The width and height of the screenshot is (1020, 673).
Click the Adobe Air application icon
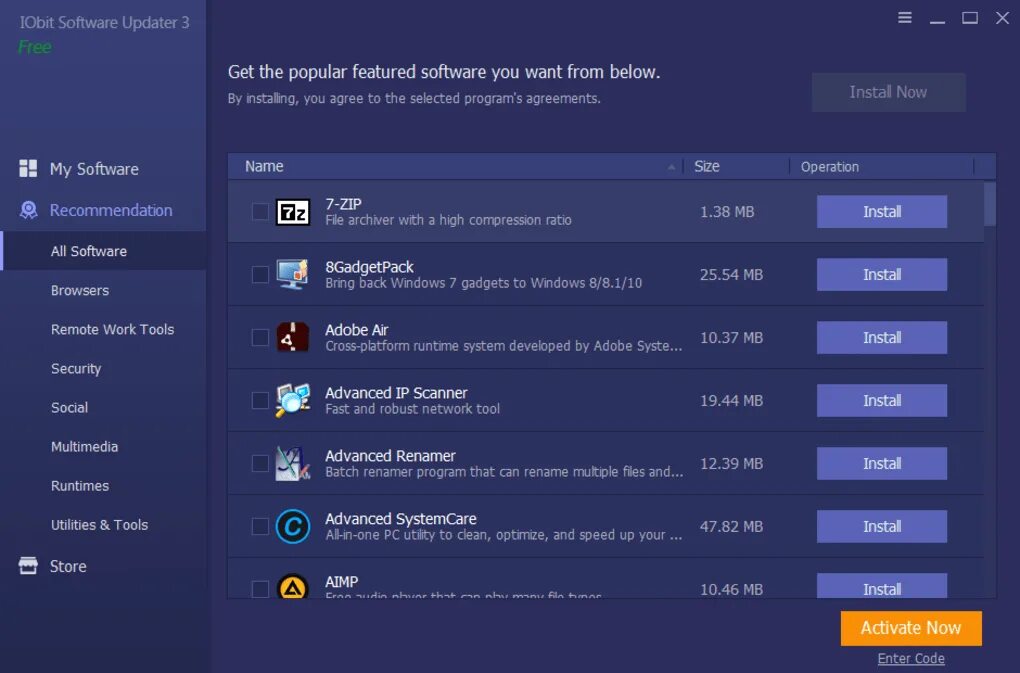293,337
